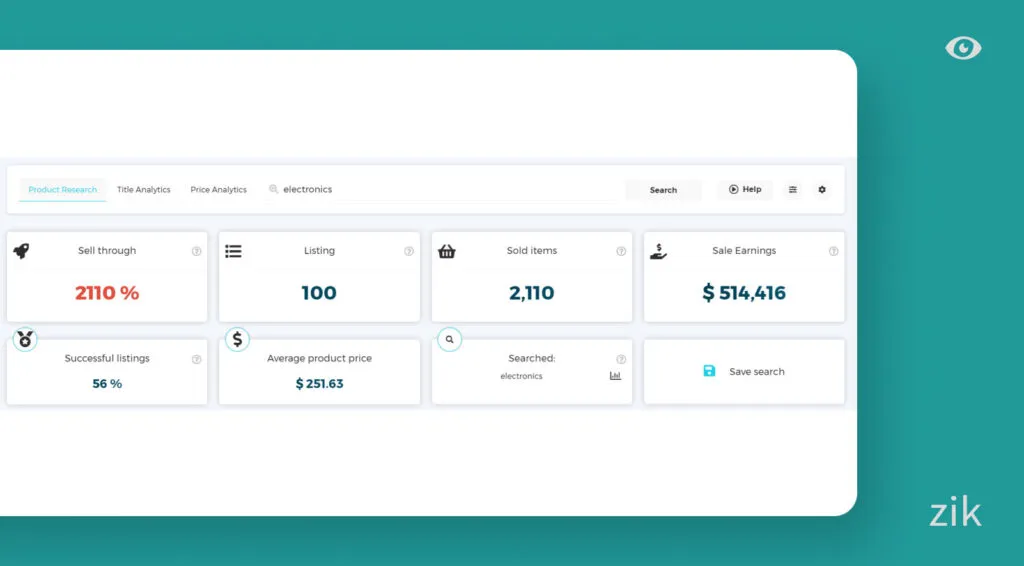Click the $ 251.63 average price value

click(x=319, y=384)
